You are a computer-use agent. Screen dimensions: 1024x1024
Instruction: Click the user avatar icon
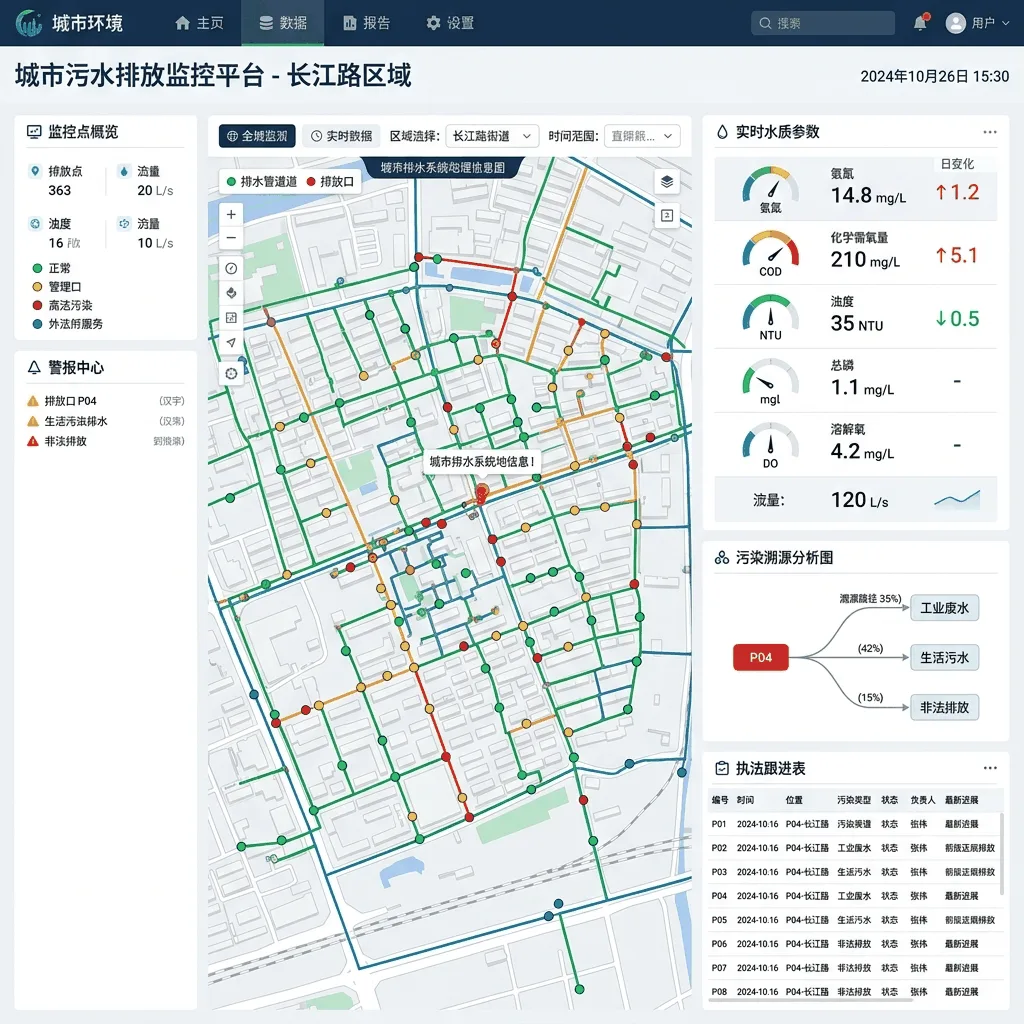point(955,23)
